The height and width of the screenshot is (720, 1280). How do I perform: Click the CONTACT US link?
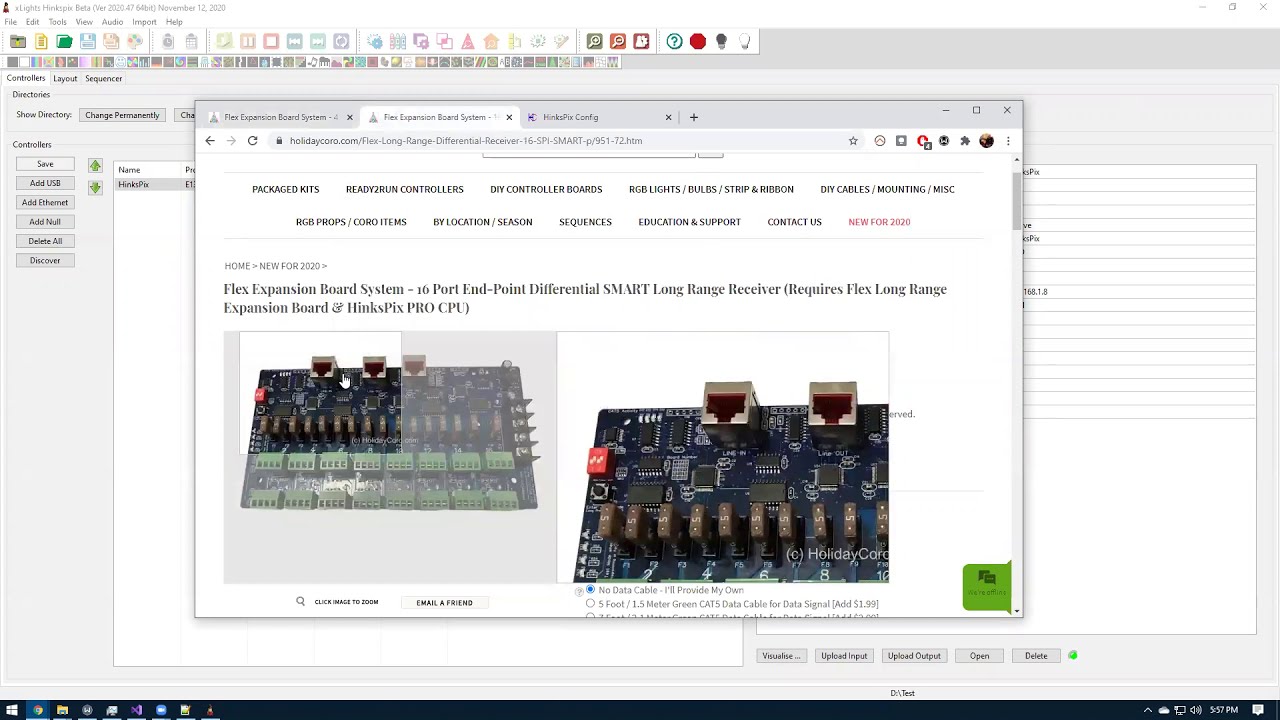(794, 222)
